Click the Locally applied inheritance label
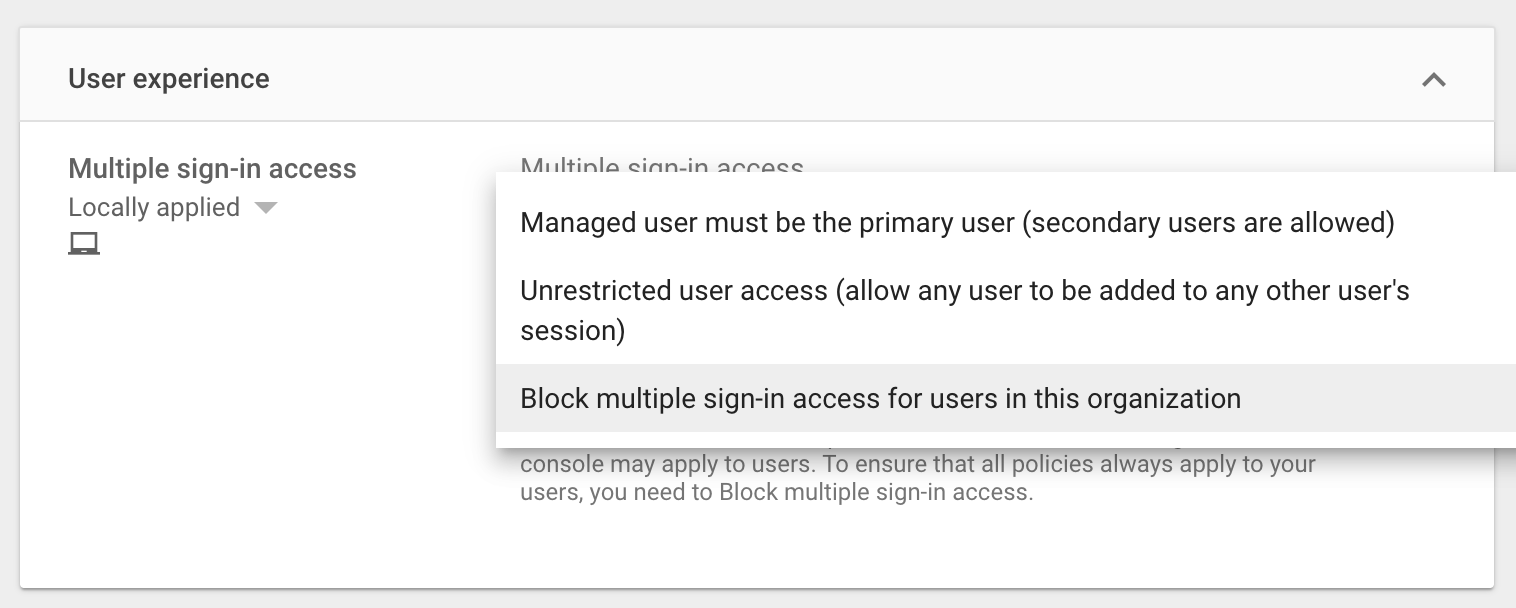The image size is (1516, 608). click(154, 208)
